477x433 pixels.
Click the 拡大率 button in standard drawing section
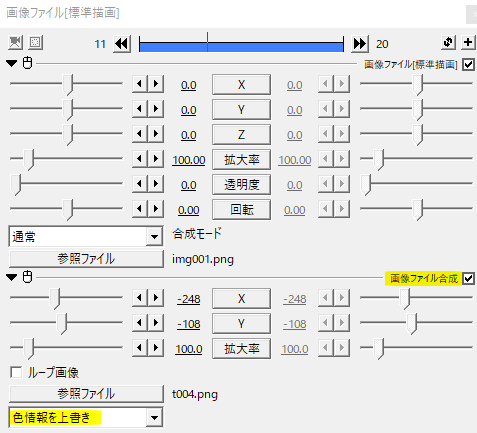click(x=241, y=160)
